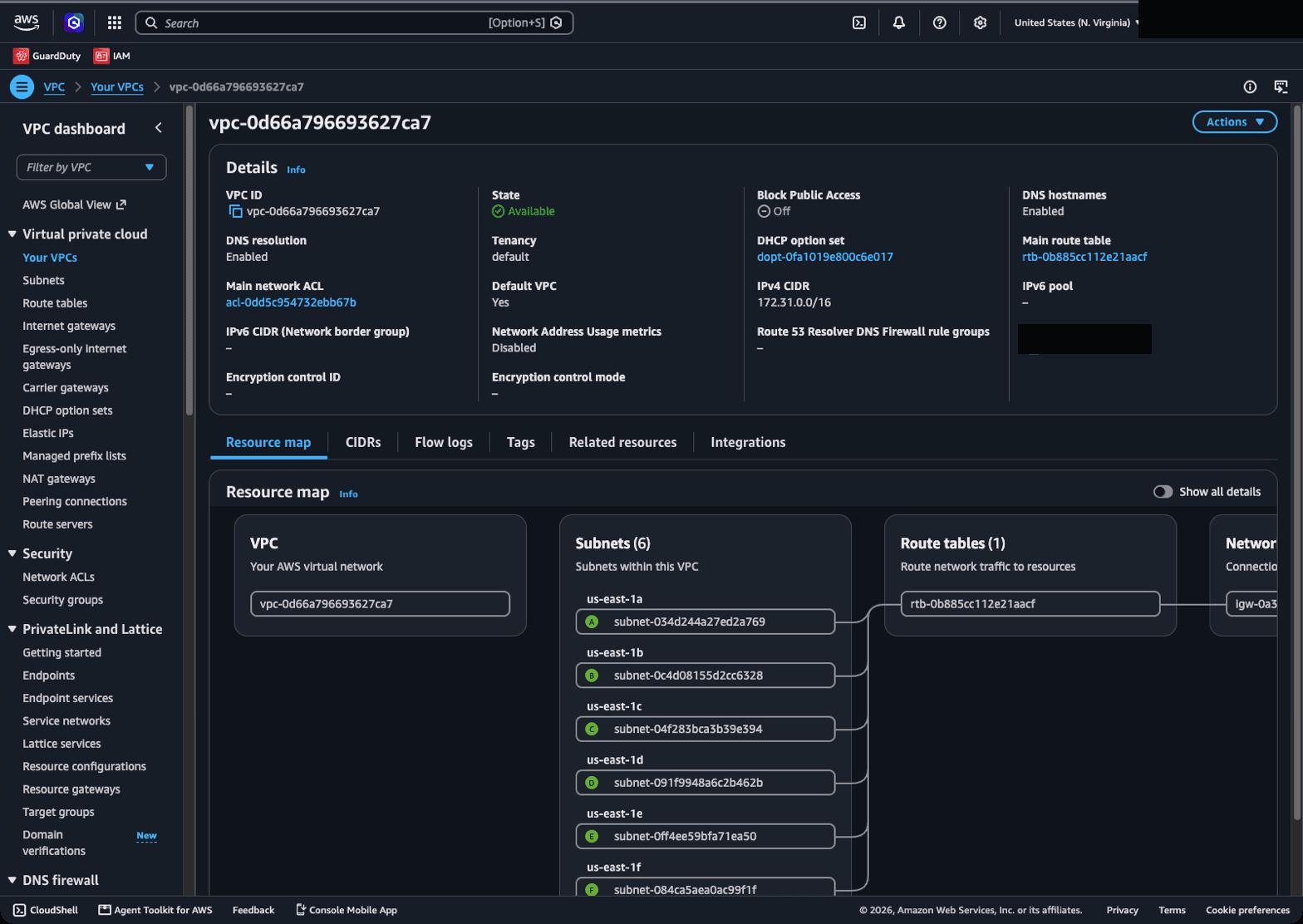The width and height of the screenshot is (1303, 924).
Task: Collapse the Security section
Action: pos(12,553)
